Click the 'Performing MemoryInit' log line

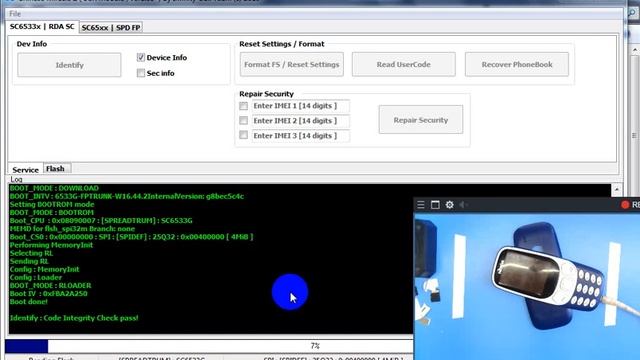(51, 245)
